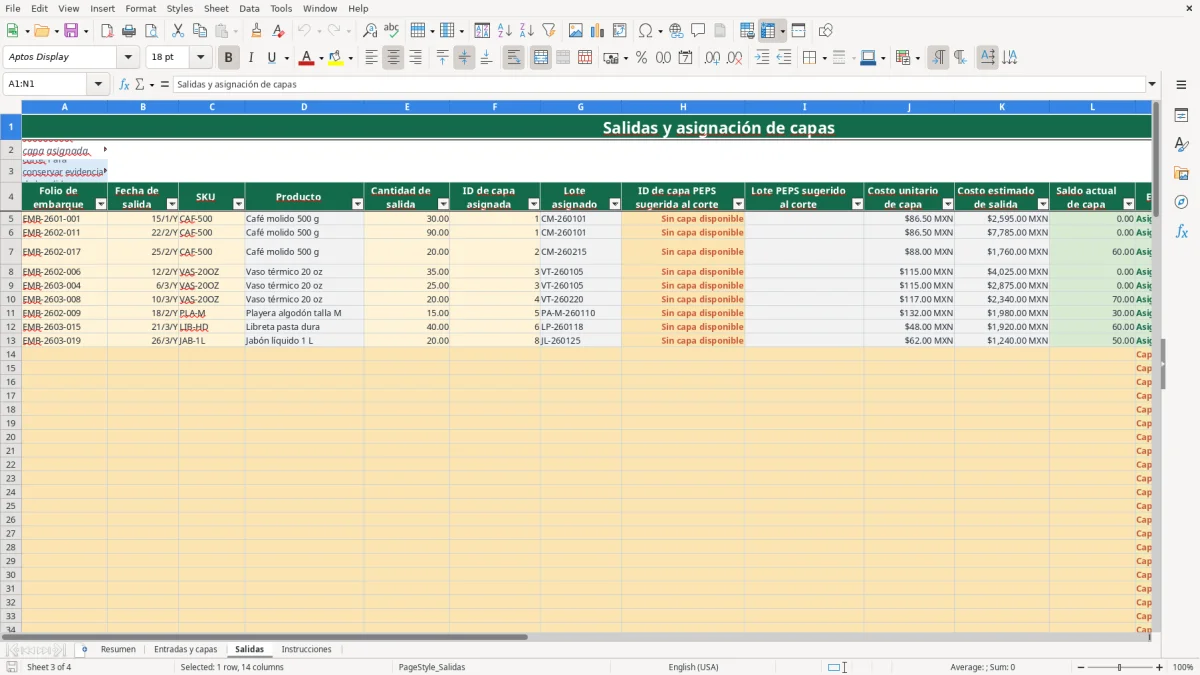Screen dimensions: 1200x675
Task: Export directly as PDF
Action: (x=107, y=31)
